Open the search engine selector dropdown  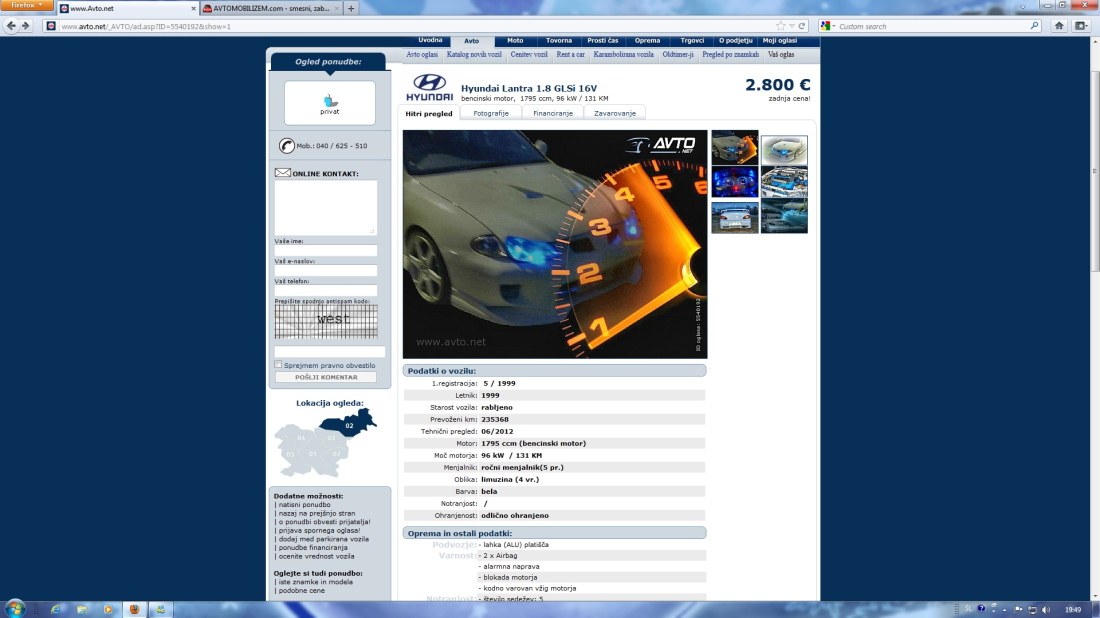coord(829,26)
